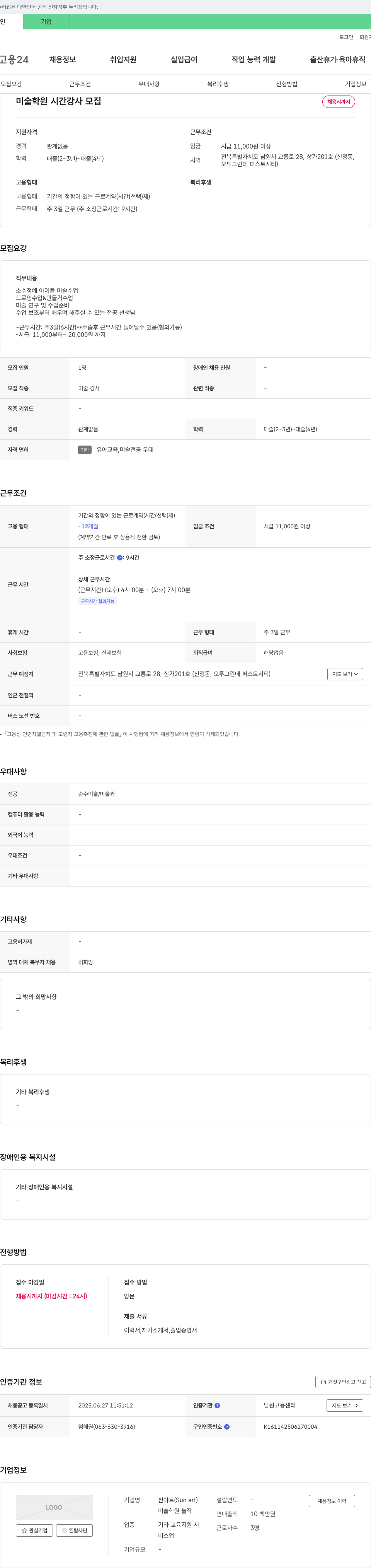Jump to the 기업정보 section tab

coord(356,84)
